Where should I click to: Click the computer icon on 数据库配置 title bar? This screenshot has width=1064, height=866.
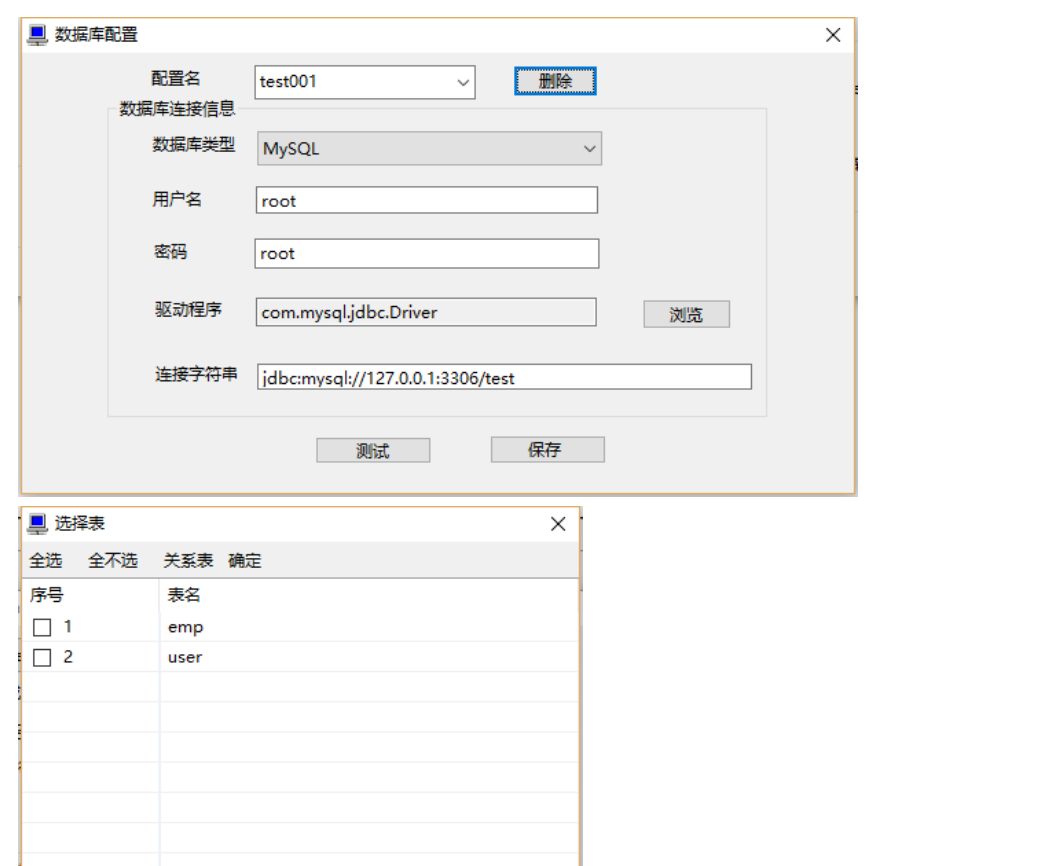tap(36, 33)
